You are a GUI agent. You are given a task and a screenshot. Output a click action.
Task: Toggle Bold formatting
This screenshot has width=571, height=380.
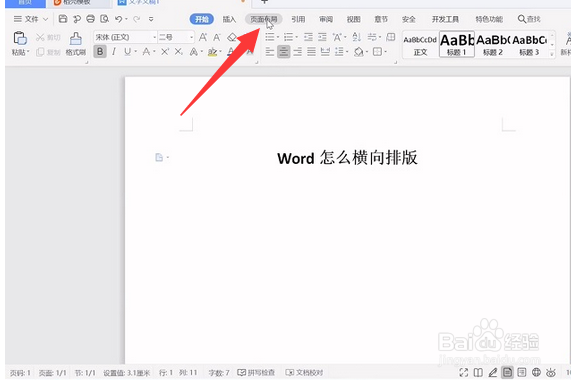[x=100, y=52]
